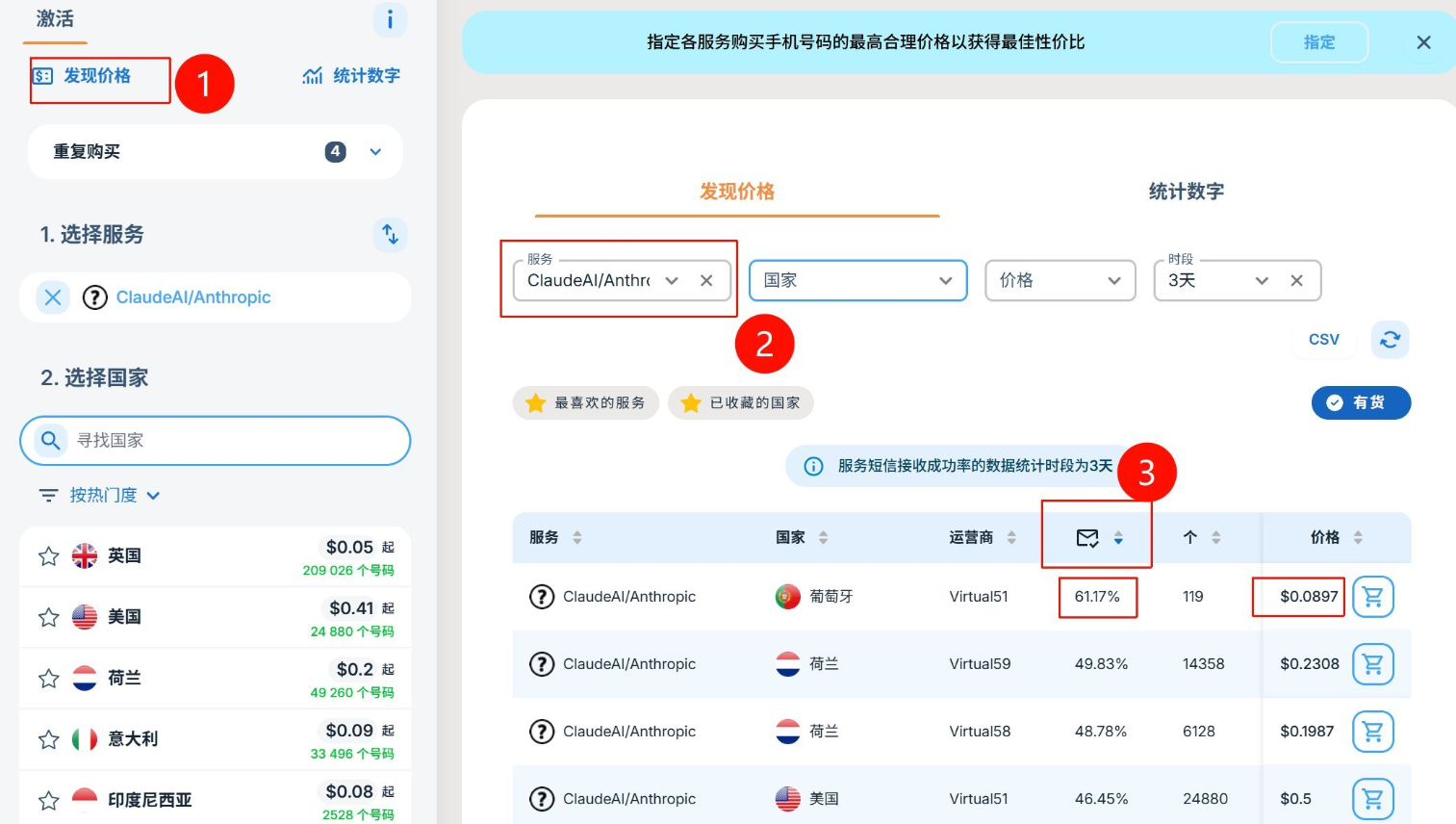Click the question icon in the Virtual59 row
This screenshot has height=824, width=1456.
coord(542,664)
